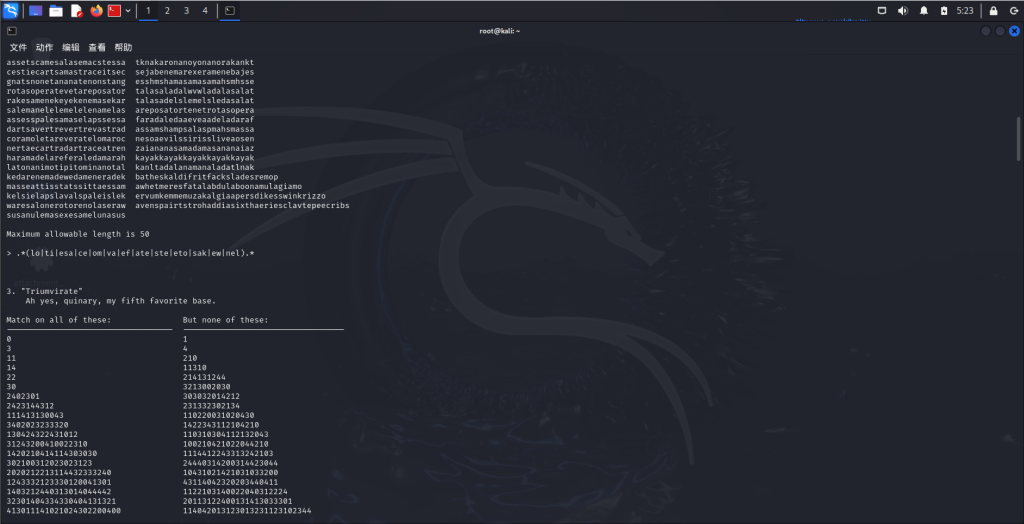Open the Kali applications menu
Screen dimensions: 1024x524
[11, 11]
